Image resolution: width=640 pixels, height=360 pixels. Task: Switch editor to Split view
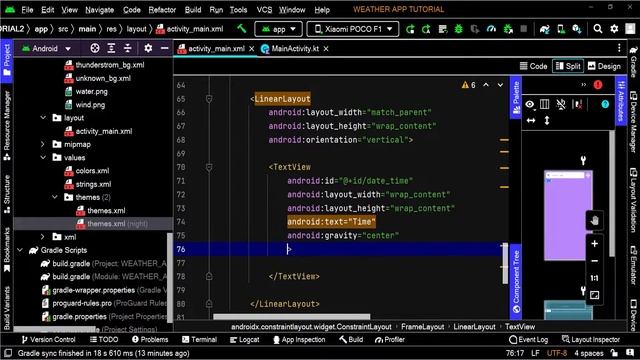[x=568, y=66]
